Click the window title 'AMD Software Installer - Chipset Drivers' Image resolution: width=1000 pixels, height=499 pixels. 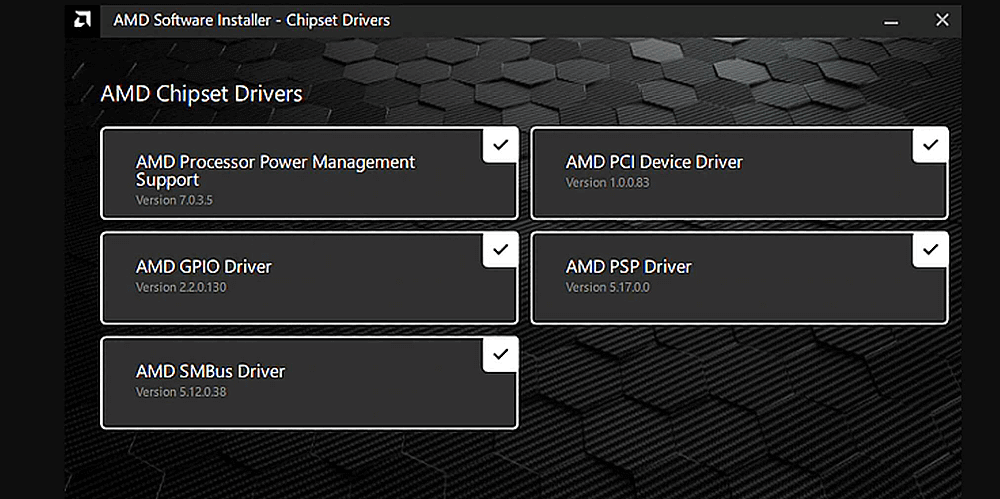pyautogui.click(x=251, y=20)
